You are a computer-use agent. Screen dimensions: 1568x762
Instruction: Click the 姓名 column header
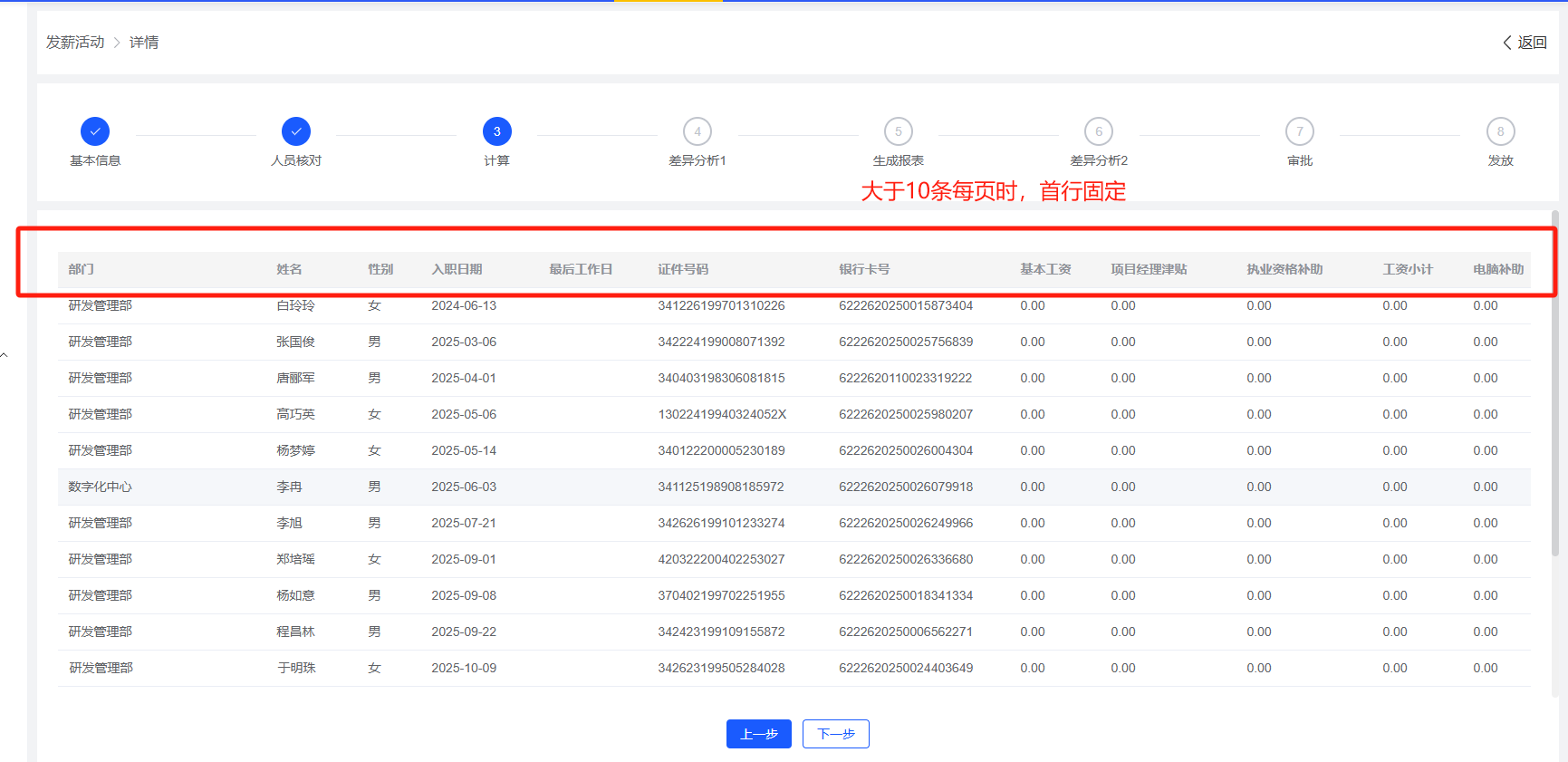coord(289,269)
